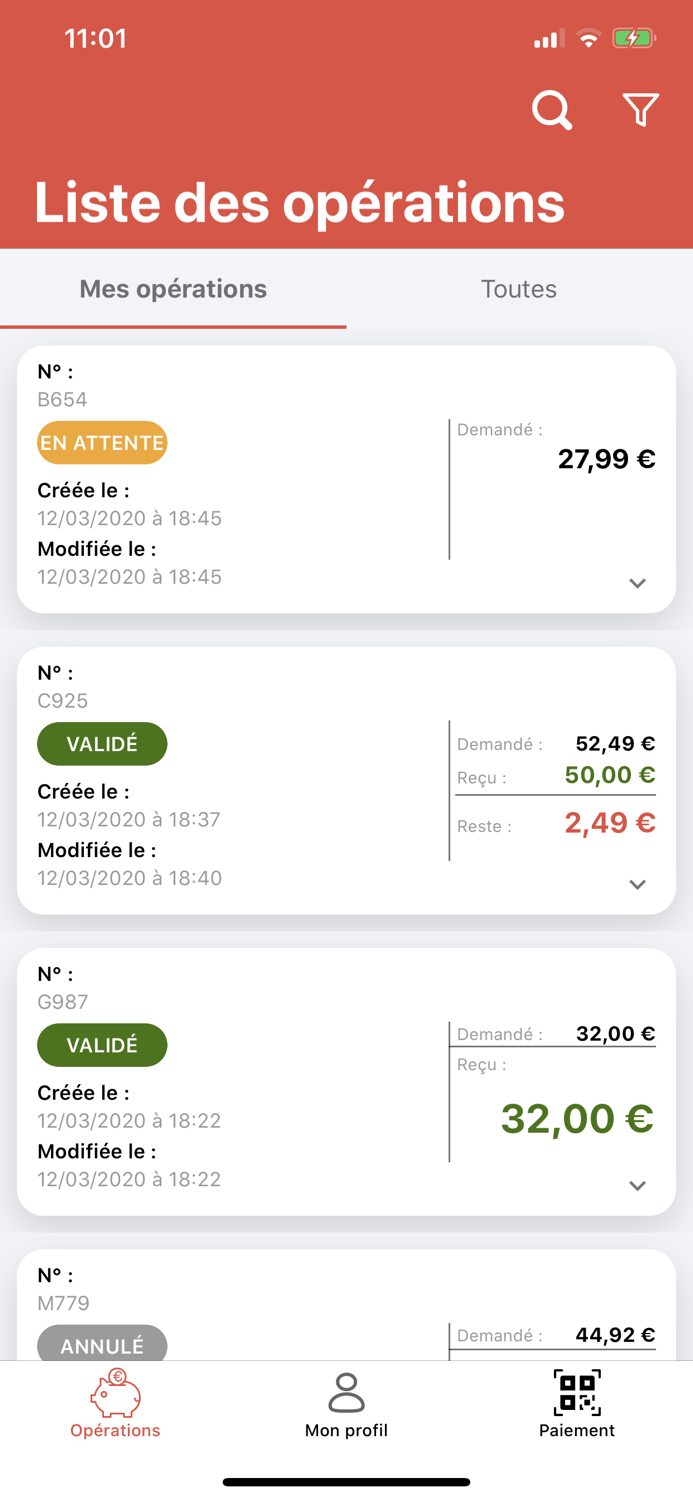Tap the battery charging indicator
This screenshot has height=1500, width=693.
[x=633, y=39]
